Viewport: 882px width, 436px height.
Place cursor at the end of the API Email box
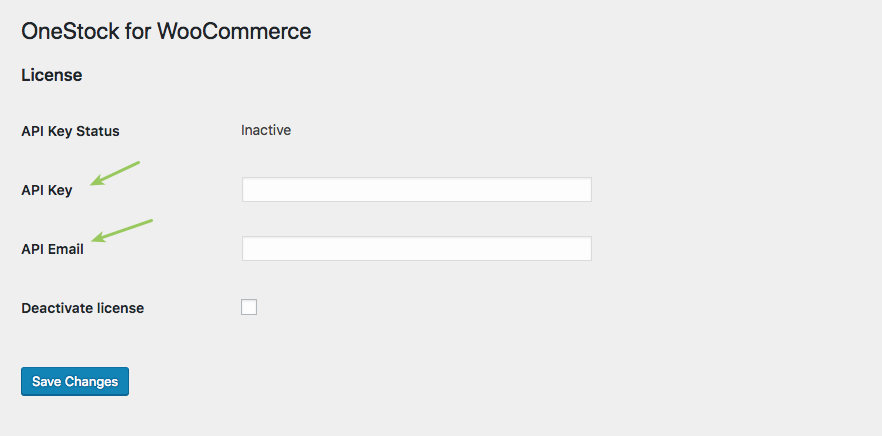pyautogui.click(x=585, y=249)
